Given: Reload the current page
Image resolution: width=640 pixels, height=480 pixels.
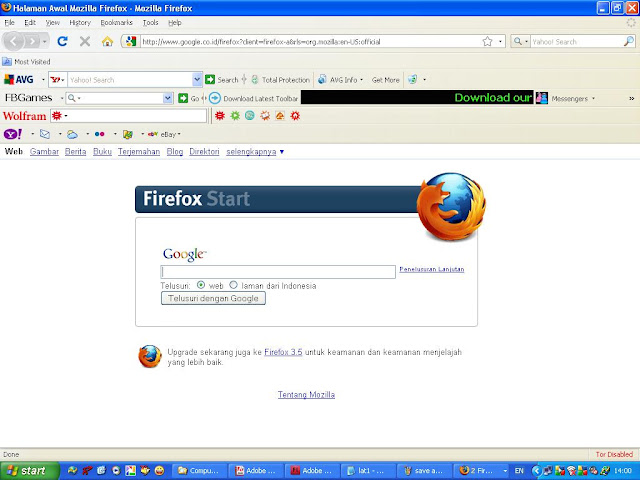Looking at the screenshot, I should click(62, 41).
